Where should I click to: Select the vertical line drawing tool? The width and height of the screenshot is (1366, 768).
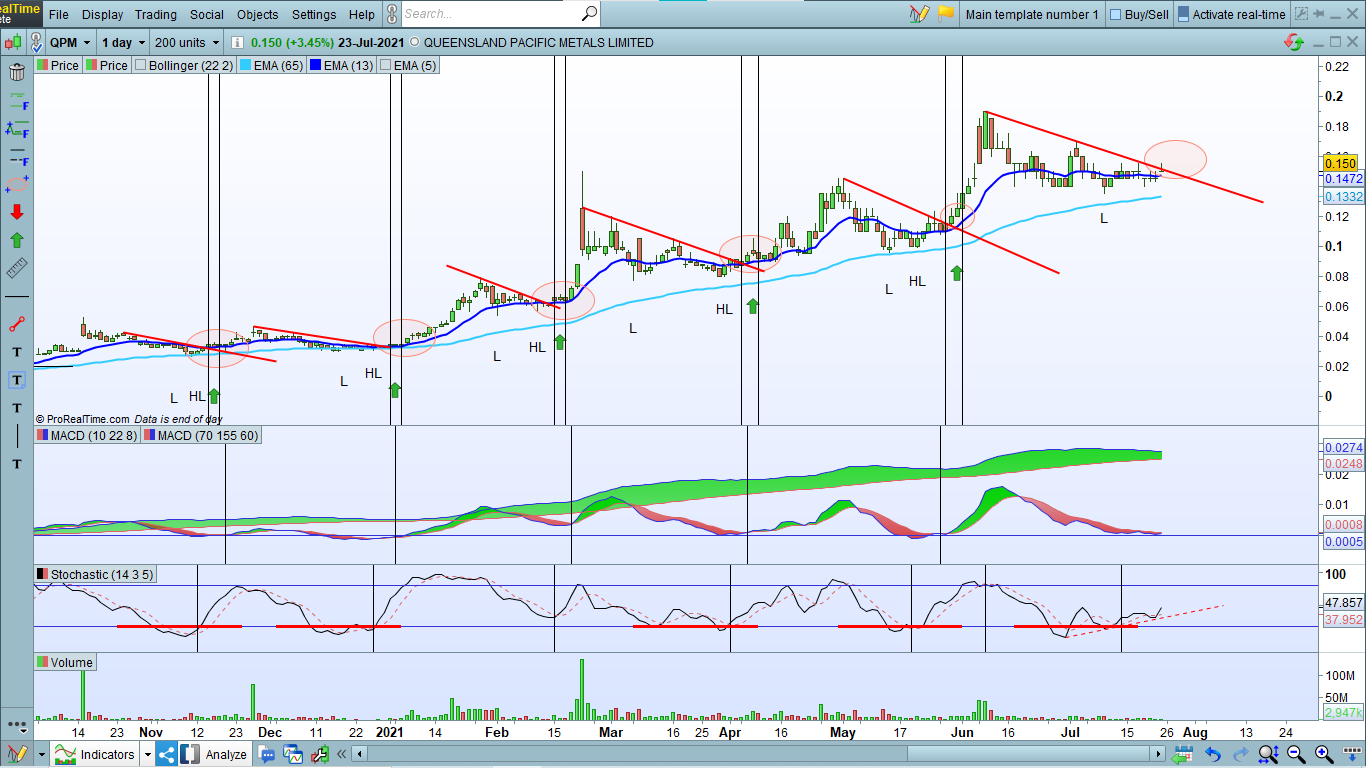(17, 436)
